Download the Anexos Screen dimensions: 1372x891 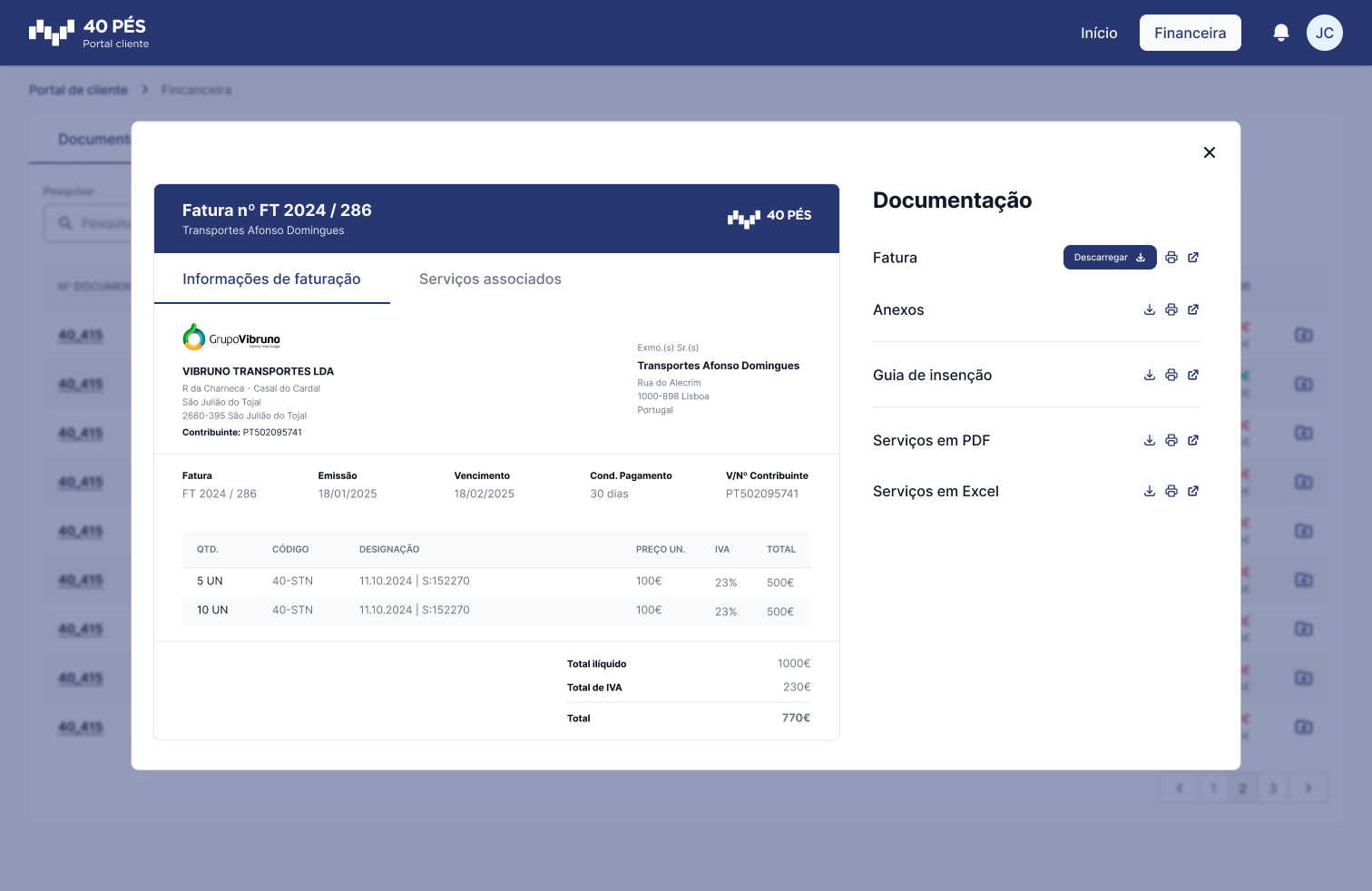(1150, 309)
